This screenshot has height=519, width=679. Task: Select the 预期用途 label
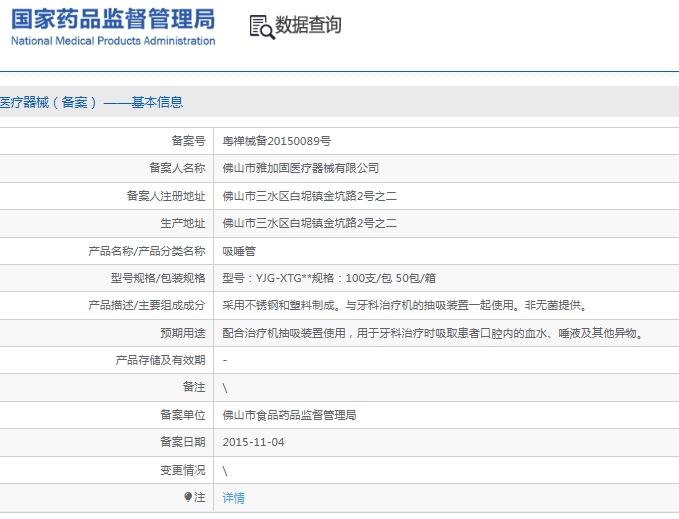[183, 333]
